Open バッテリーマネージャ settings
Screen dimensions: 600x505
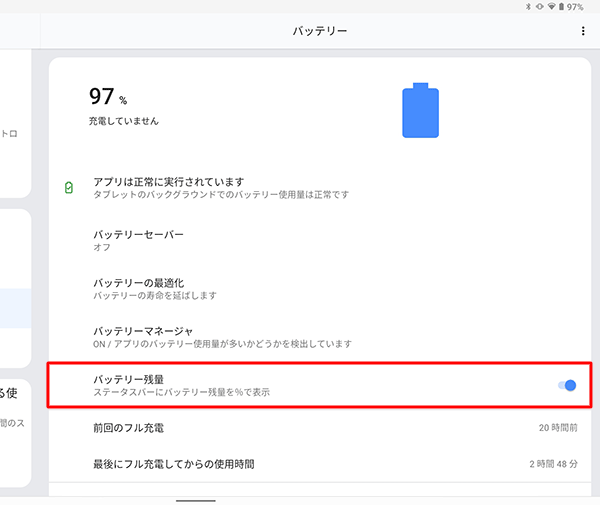[x=320, y=337]
